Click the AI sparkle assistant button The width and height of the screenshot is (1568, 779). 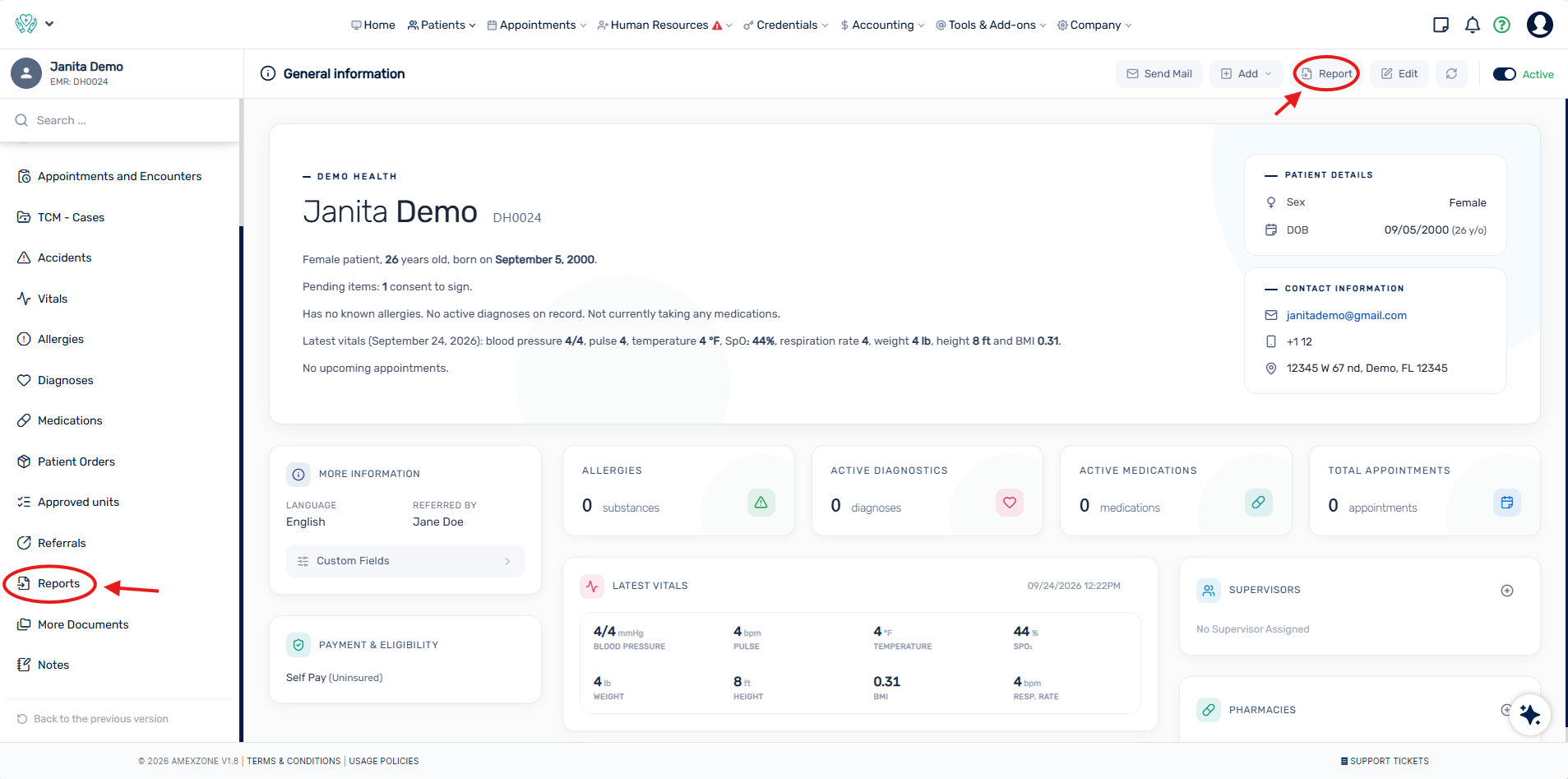point(1530,714)
